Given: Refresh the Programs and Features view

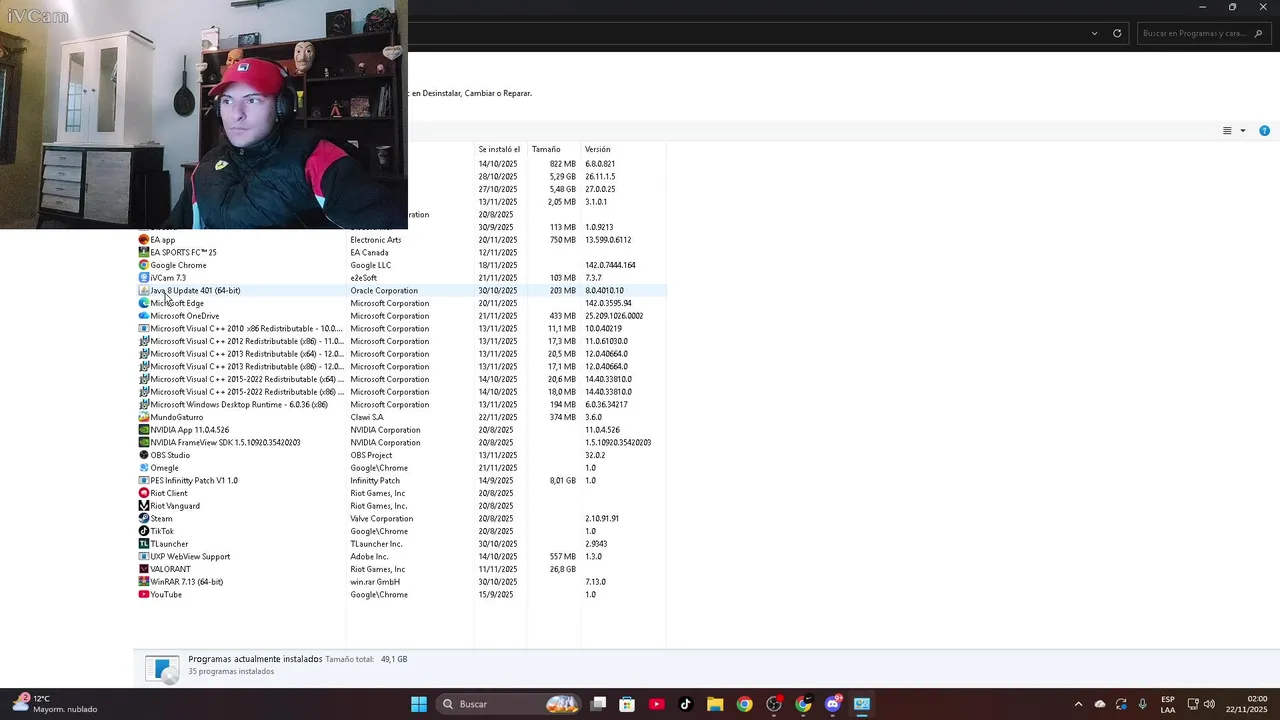Looking at the screenshot, I should pyautogui.click(x=1117, y=33).
